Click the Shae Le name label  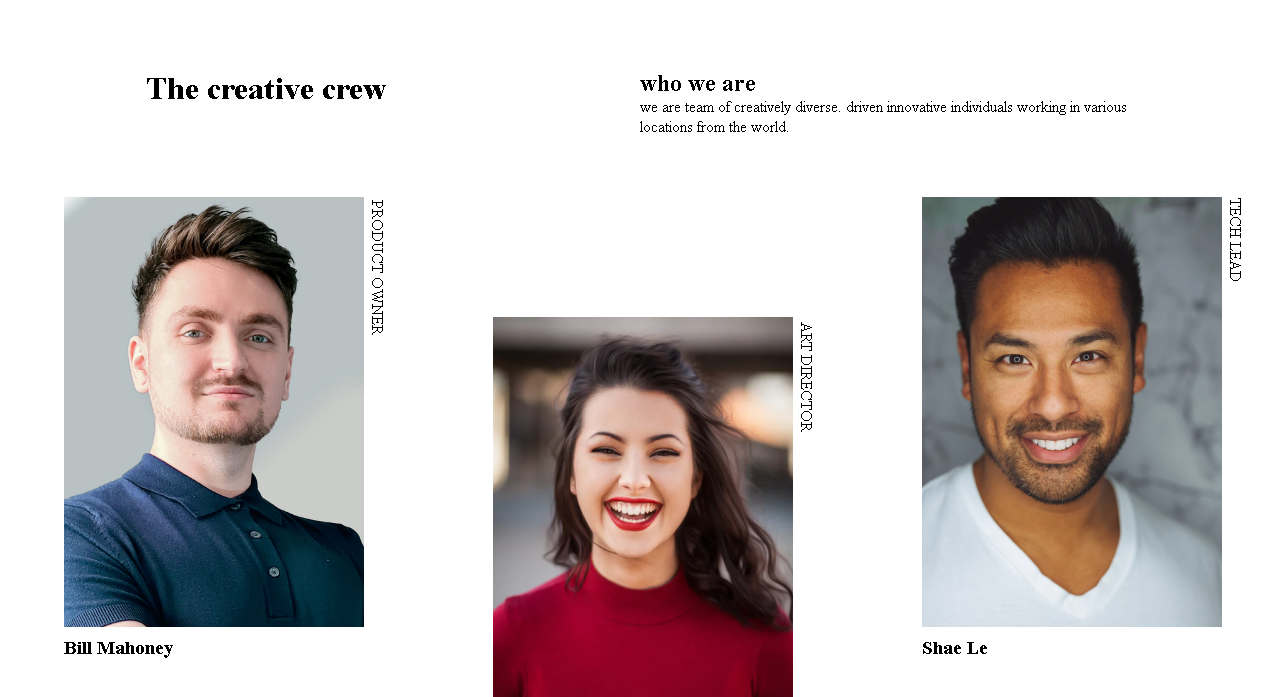tap(955, 648)
